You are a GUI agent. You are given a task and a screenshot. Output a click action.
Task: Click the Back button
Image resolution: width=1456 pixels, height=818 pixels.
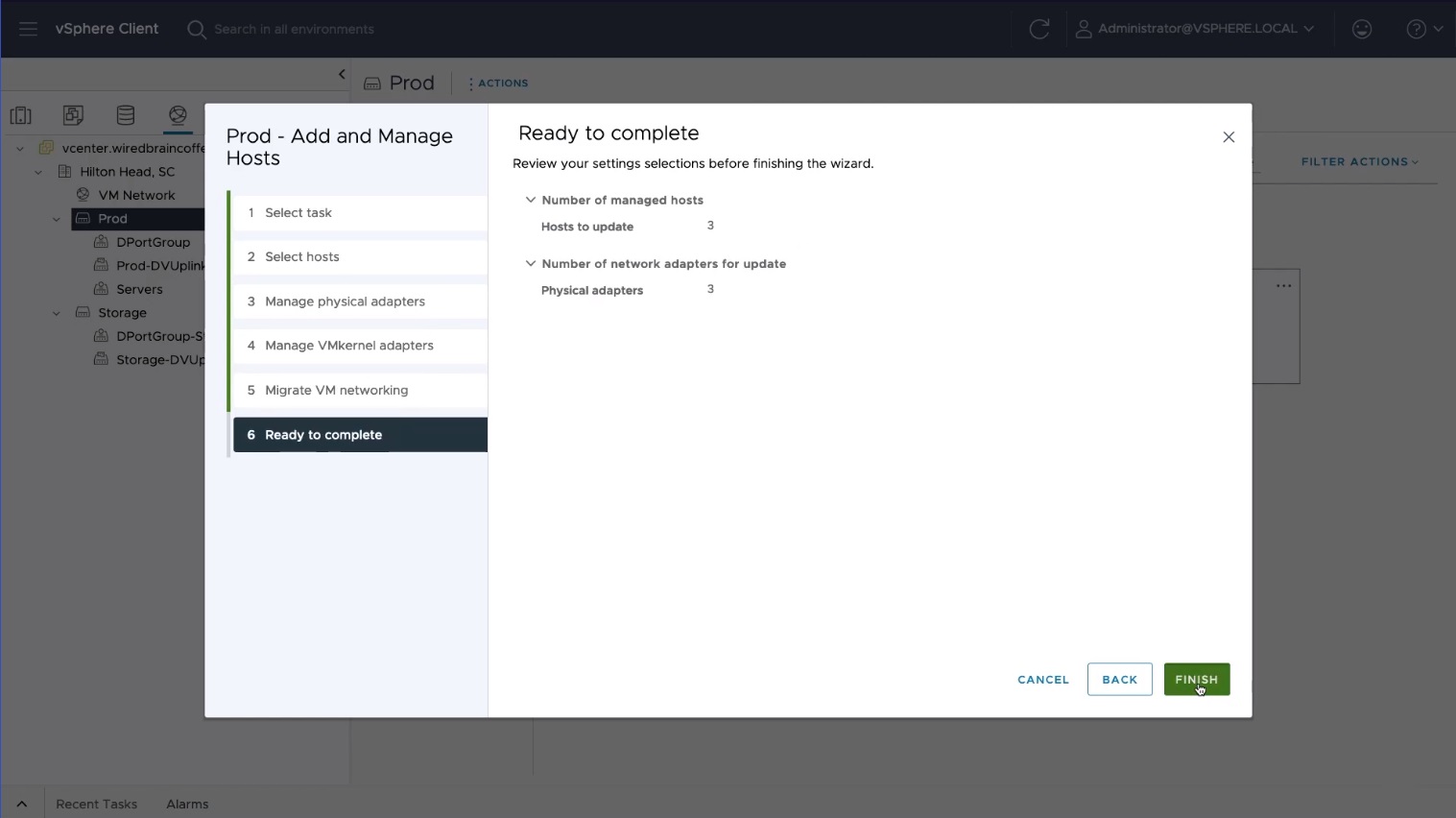[1119, 680]
